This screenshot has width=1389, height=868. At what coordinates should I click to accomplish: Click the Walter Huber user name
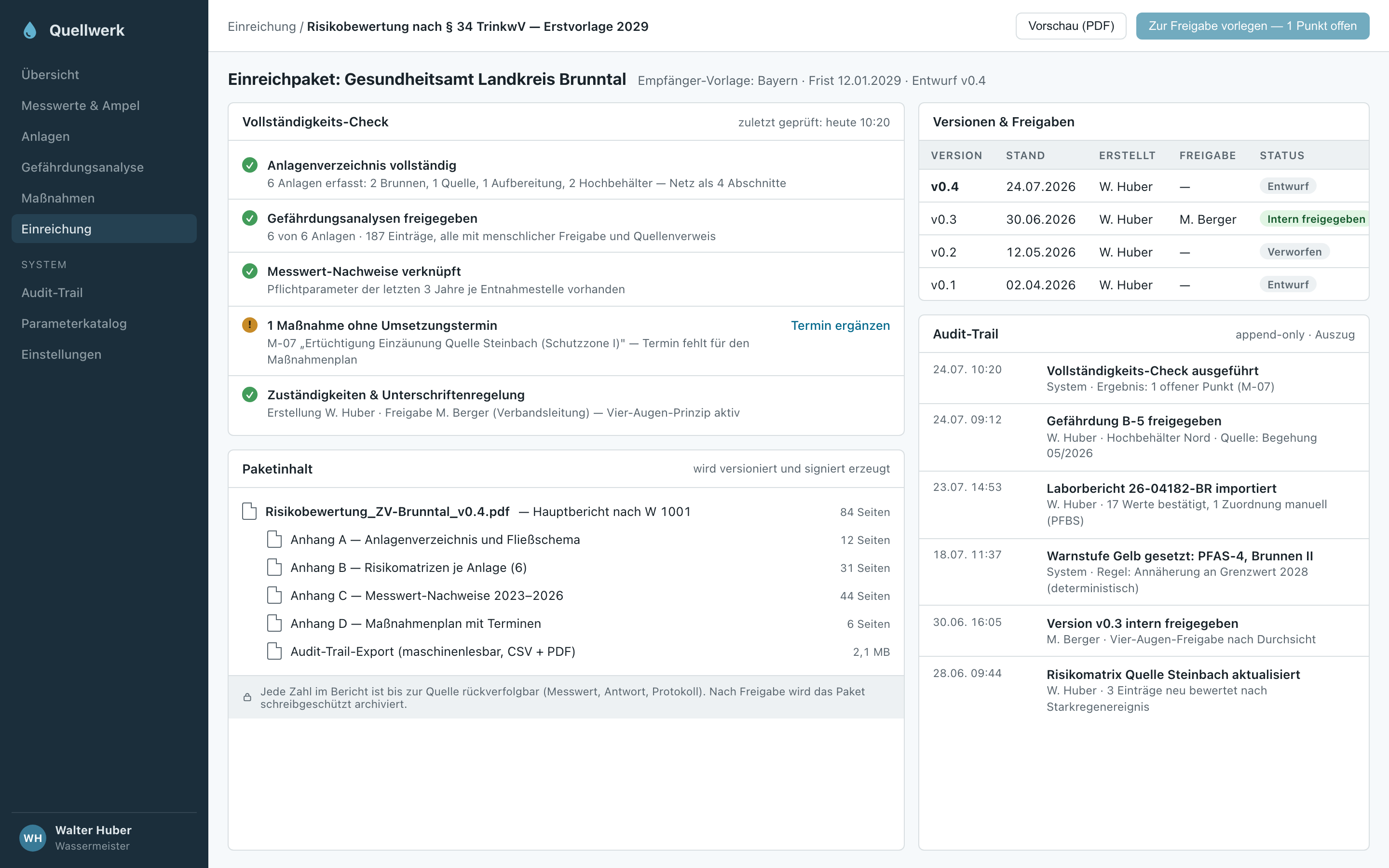pyautogui.click(x=93, y=830)
